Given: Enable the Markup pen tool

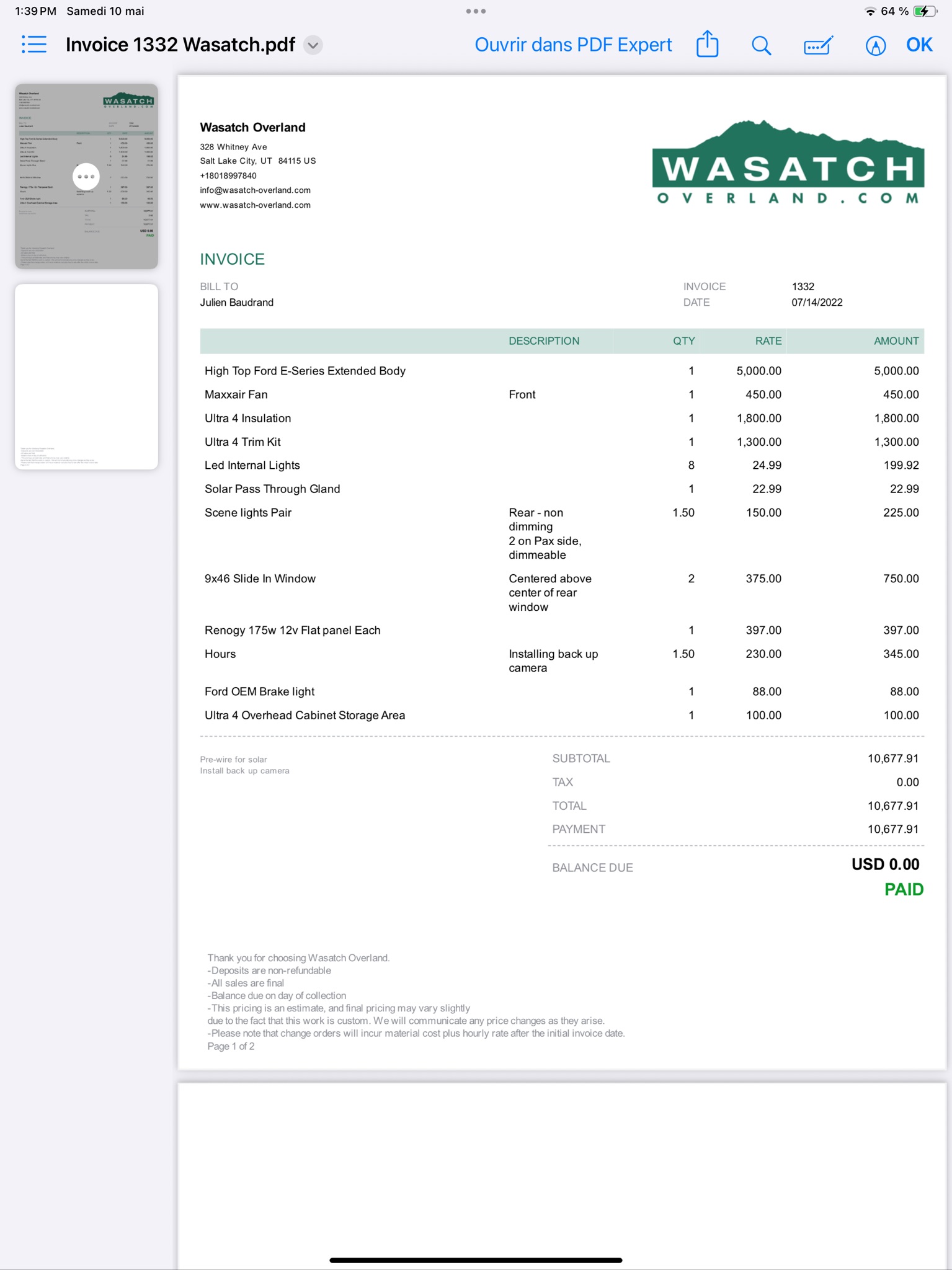Looking at the screenshot, I should click(x=875, y=45).
